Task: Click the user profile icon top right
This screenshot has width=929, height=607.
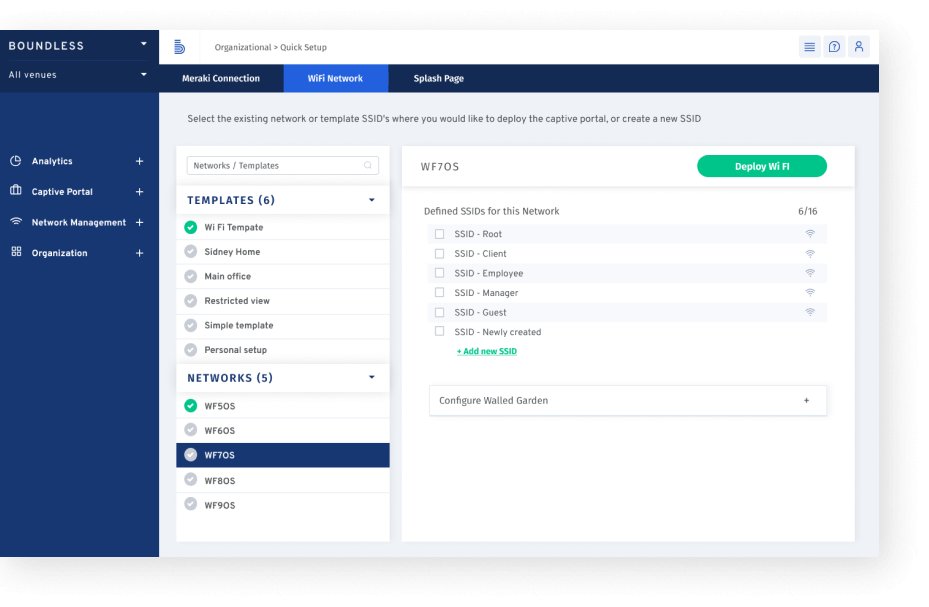Action: click(859, 46)
